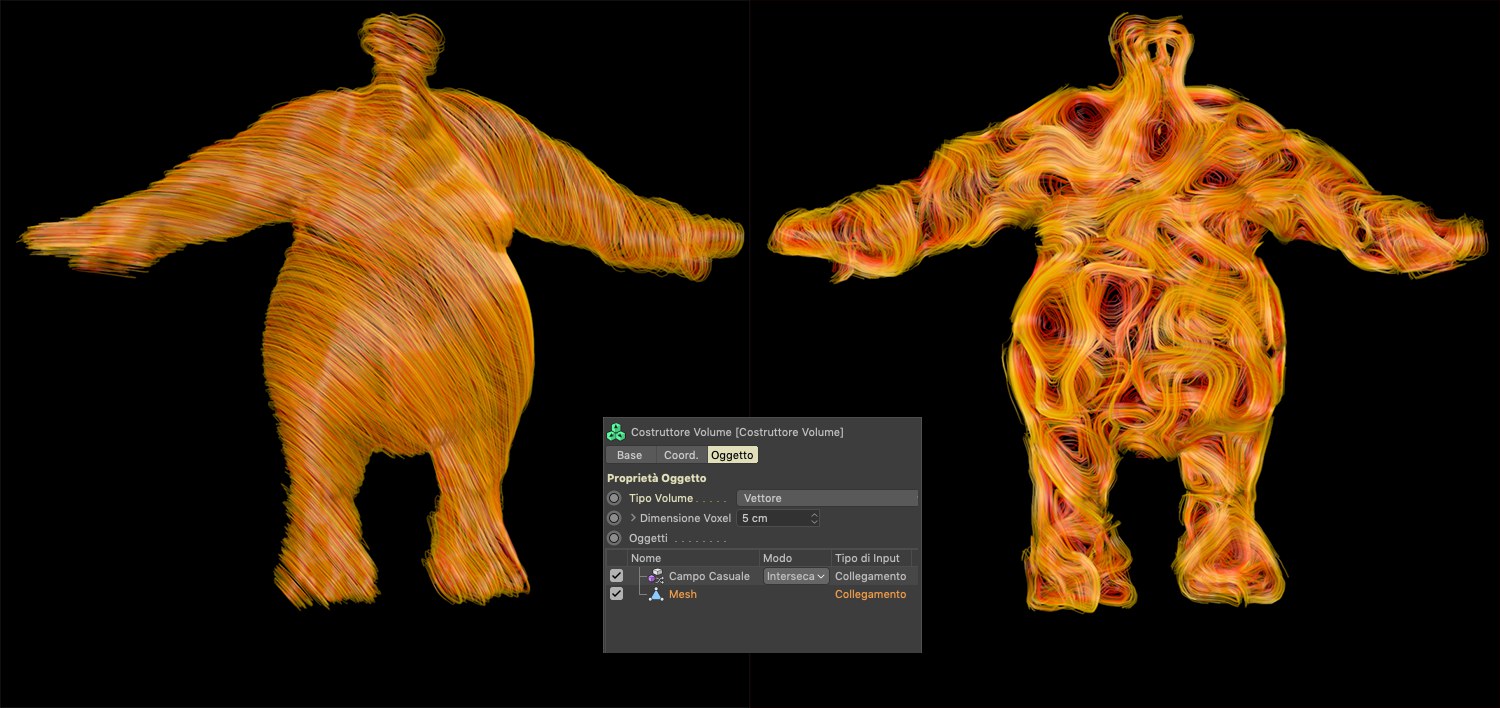This screenshot has height=708, width=1500.
Task: Click the orange Collegamento in Mesh row
Action: 870,594
